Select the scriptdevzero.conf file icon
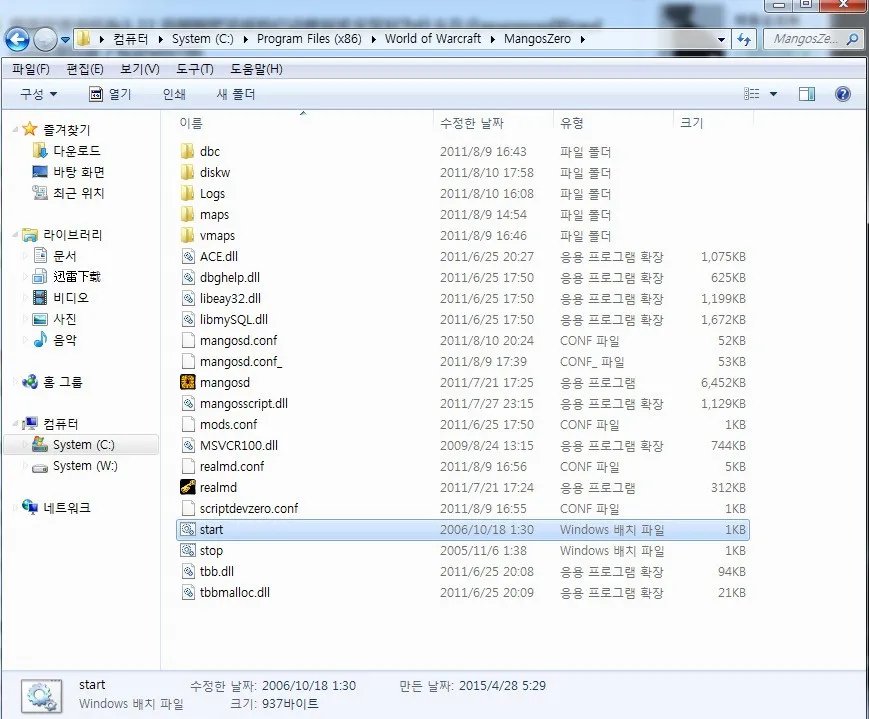 [188, 508]
